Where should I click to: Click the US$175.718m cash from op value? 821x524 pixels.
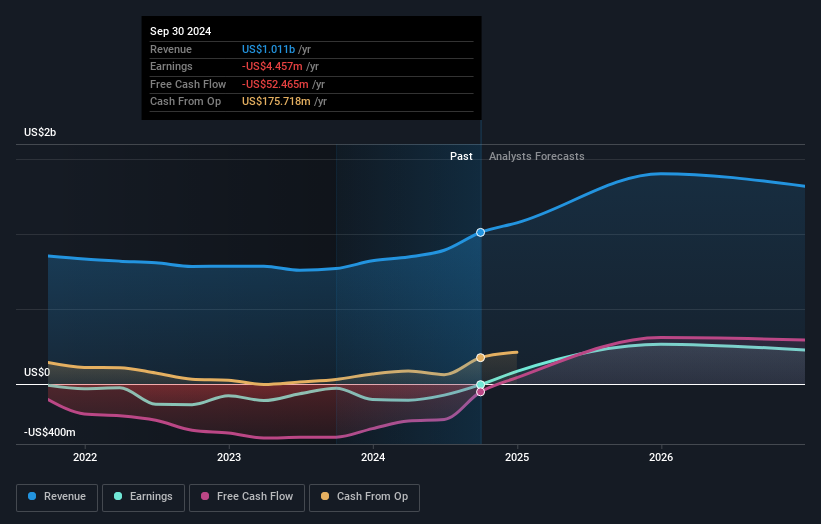coord(276,102)
